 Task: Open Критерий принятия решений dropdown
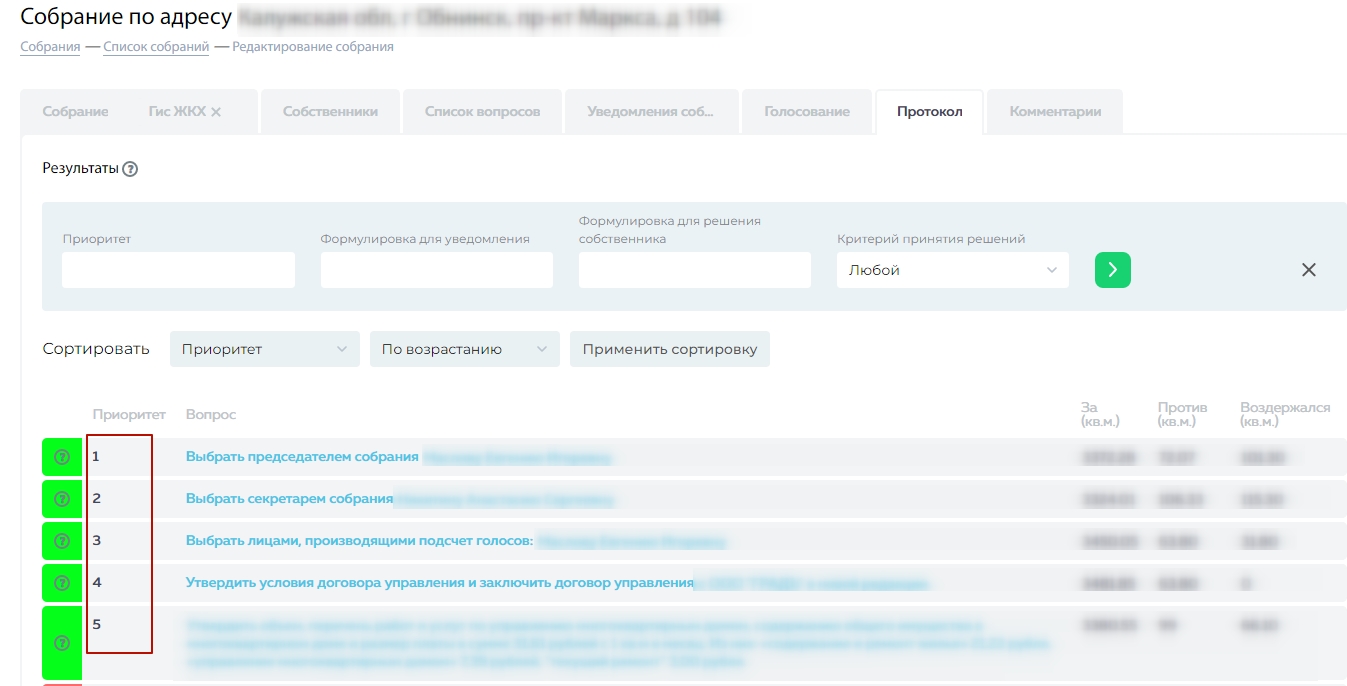coord(952,270)
